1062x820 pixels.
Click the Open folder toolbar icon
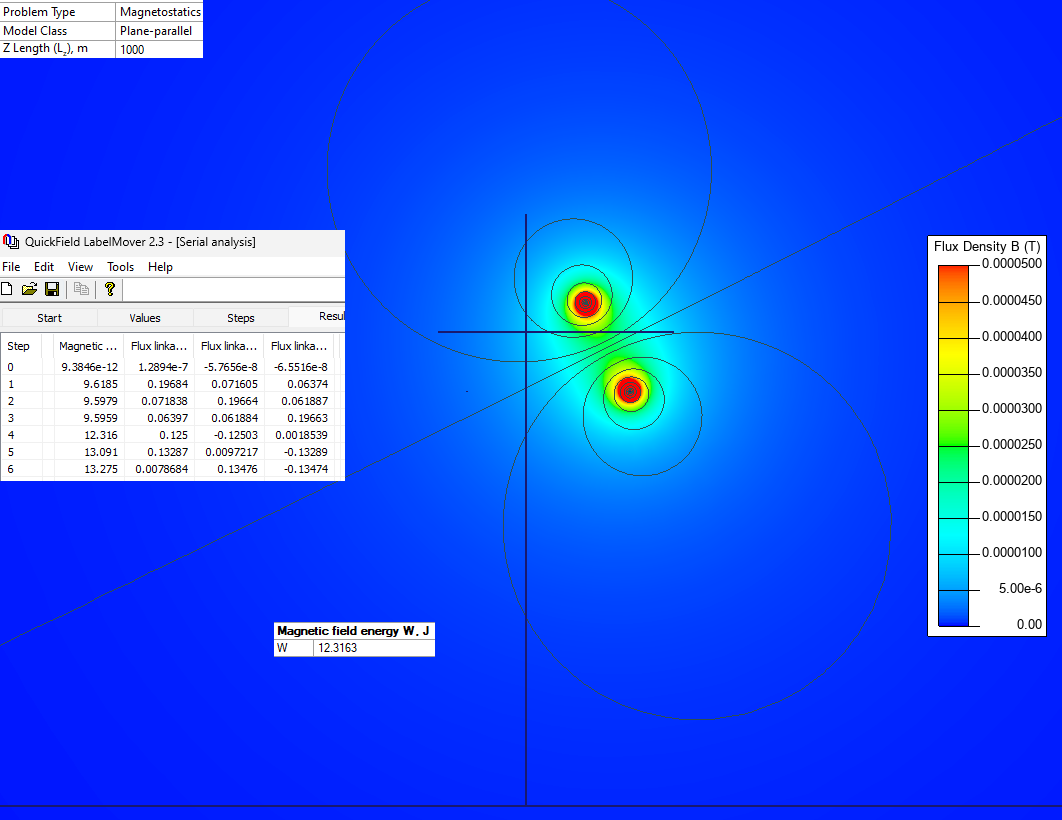(x=29, y=289)
